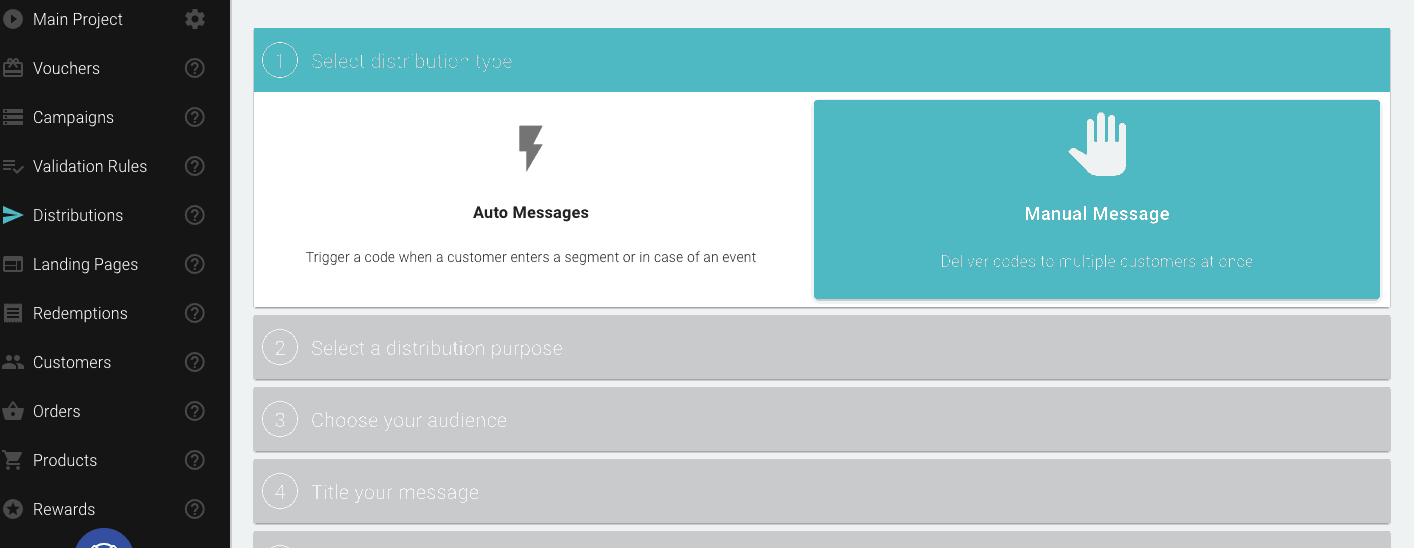The height and width of the screenshot is (548, 1414).
Task: Click the help icon beside Campaigns
Action: [195, 117]
